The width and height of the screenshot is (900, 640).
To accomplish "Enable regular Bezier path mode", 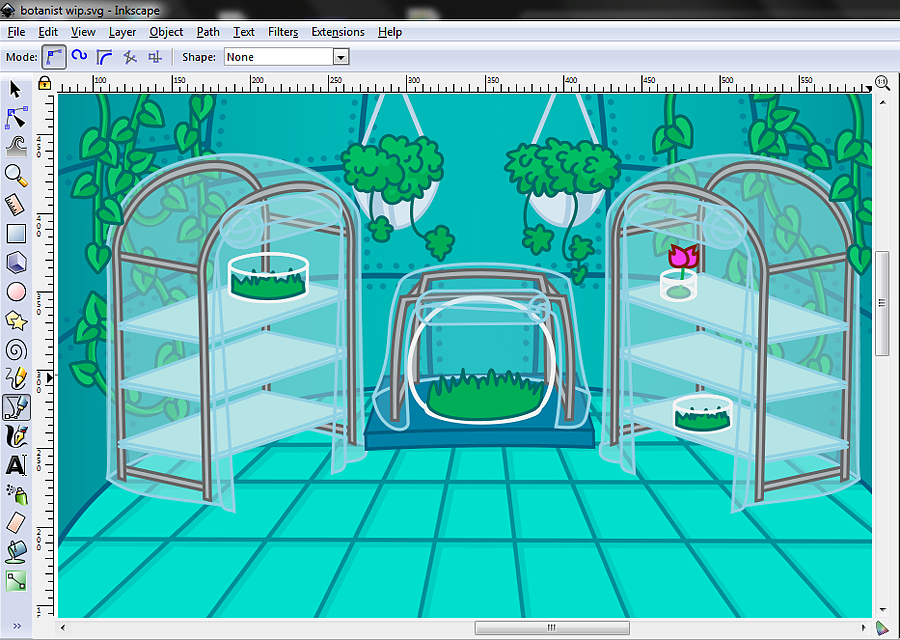I will pos(53,57).
